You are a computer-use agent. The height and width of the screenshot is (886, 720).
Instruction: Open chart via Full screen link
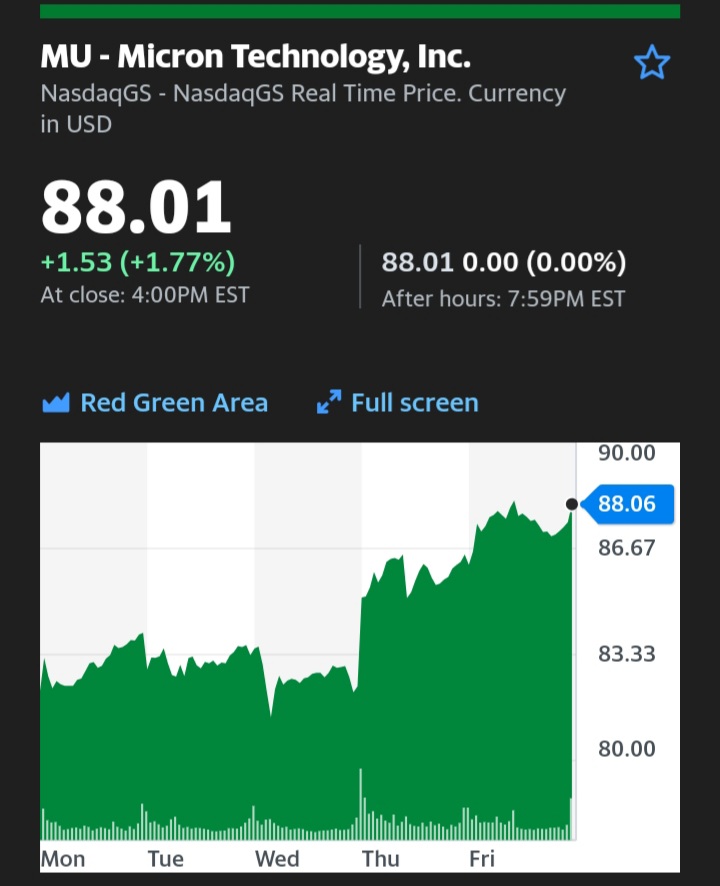[x=414, y=403]
